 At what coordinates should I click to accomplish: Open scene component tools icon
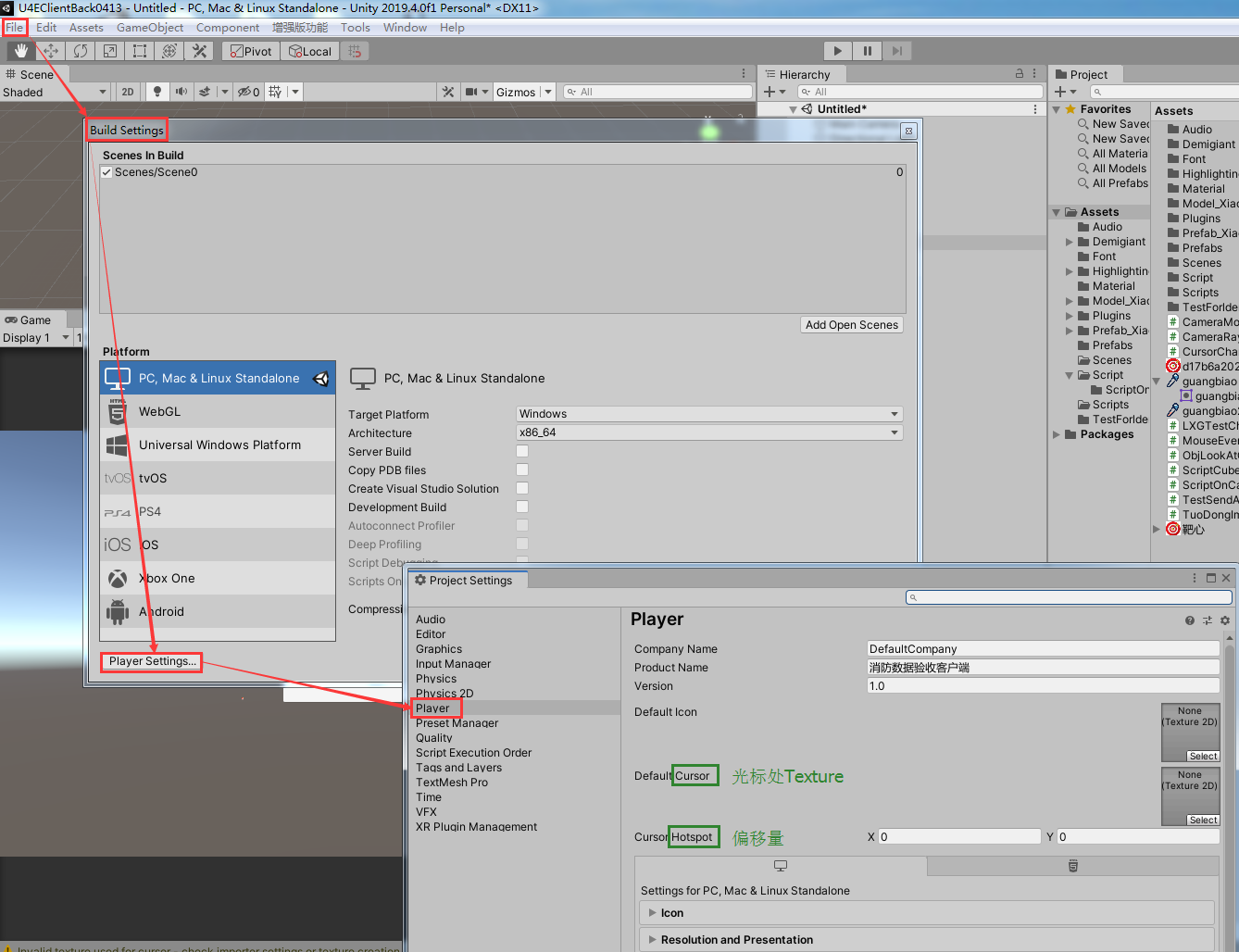coord(448,92)
